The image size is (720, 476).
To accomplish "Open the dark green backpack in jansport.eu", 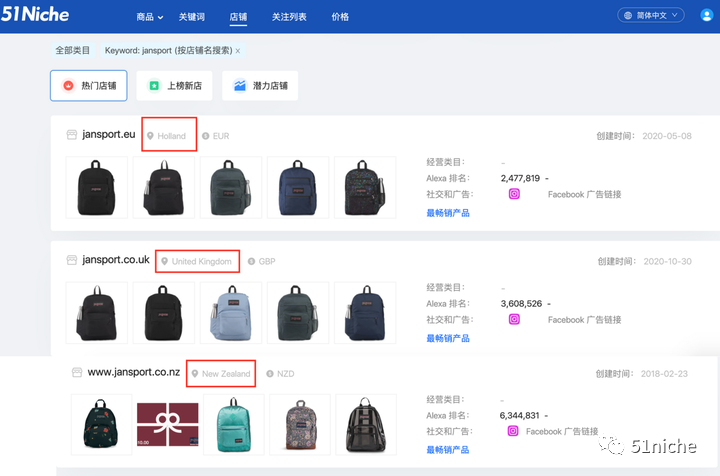I will click(231, 187).
